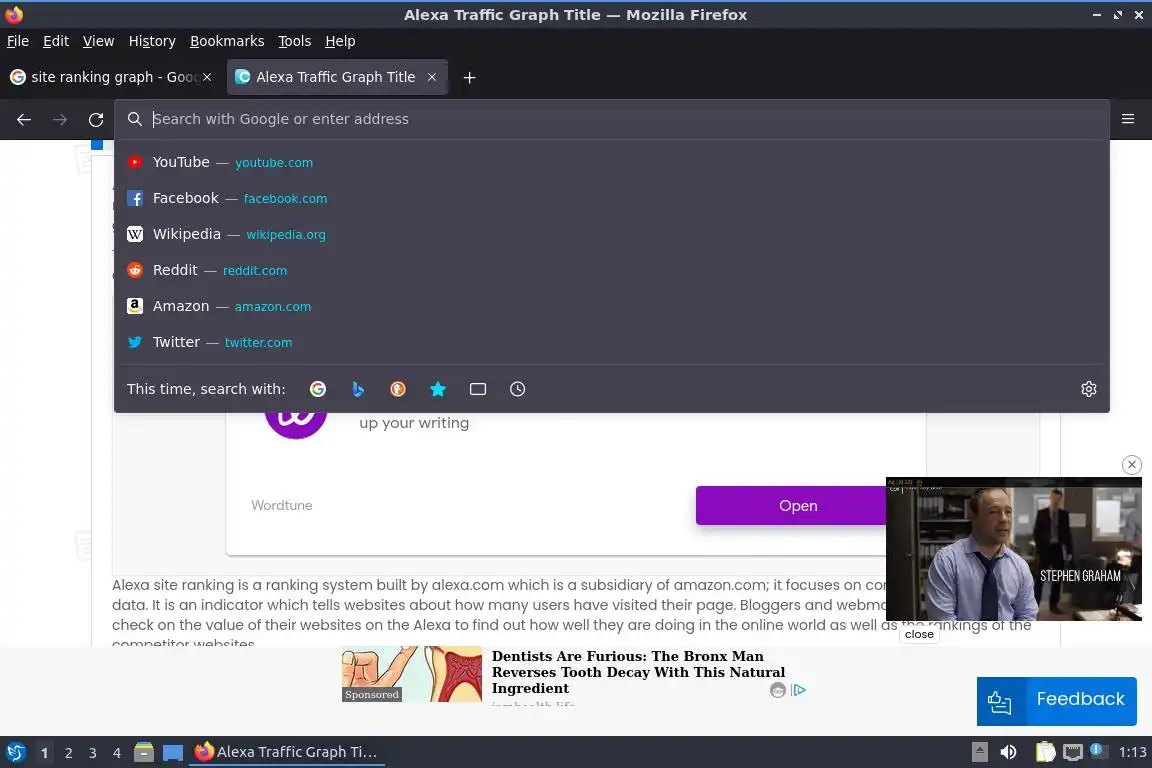This screenshot has height=768, width=1152.
Task: Open the Dentists Are Furious ad headline
Action: click(638, 672)
